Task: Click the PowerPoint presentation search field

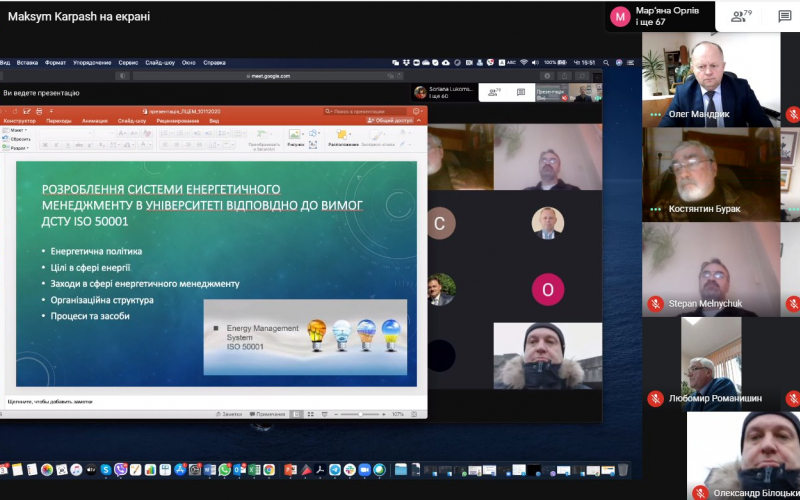Action: coord(365,111)
